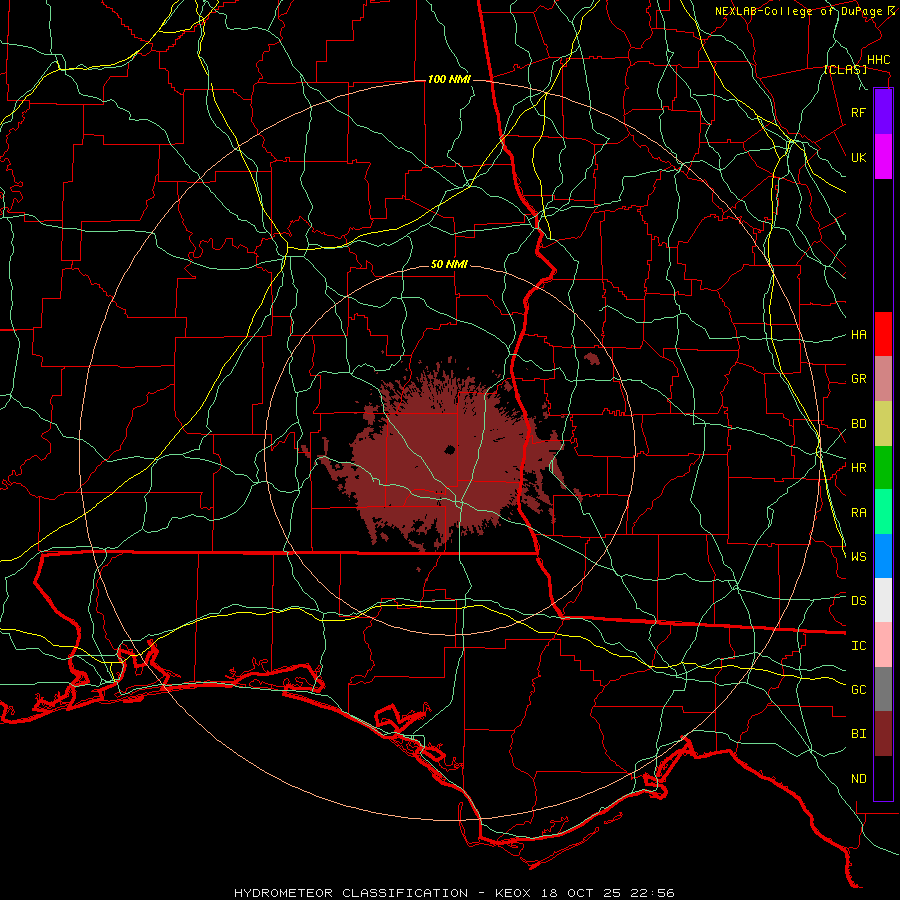Image resolution: width=900 pixels, height=900 pixels.
Task: Click the RA light green legend swatch
Action: pyautogui.click(x=883, y=512)
